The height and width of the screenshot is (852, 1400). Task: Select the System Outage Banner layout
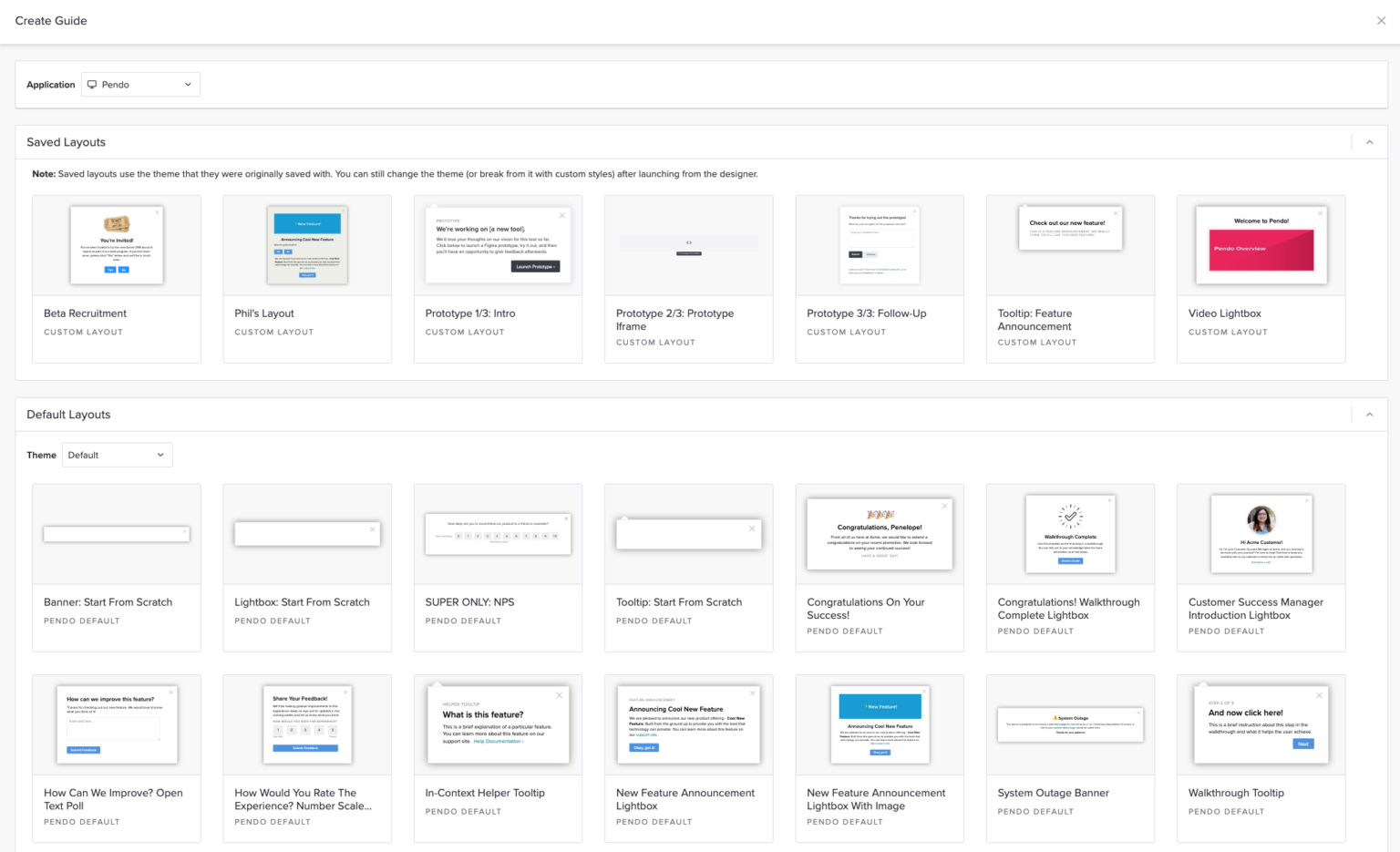coord(1070,757)
